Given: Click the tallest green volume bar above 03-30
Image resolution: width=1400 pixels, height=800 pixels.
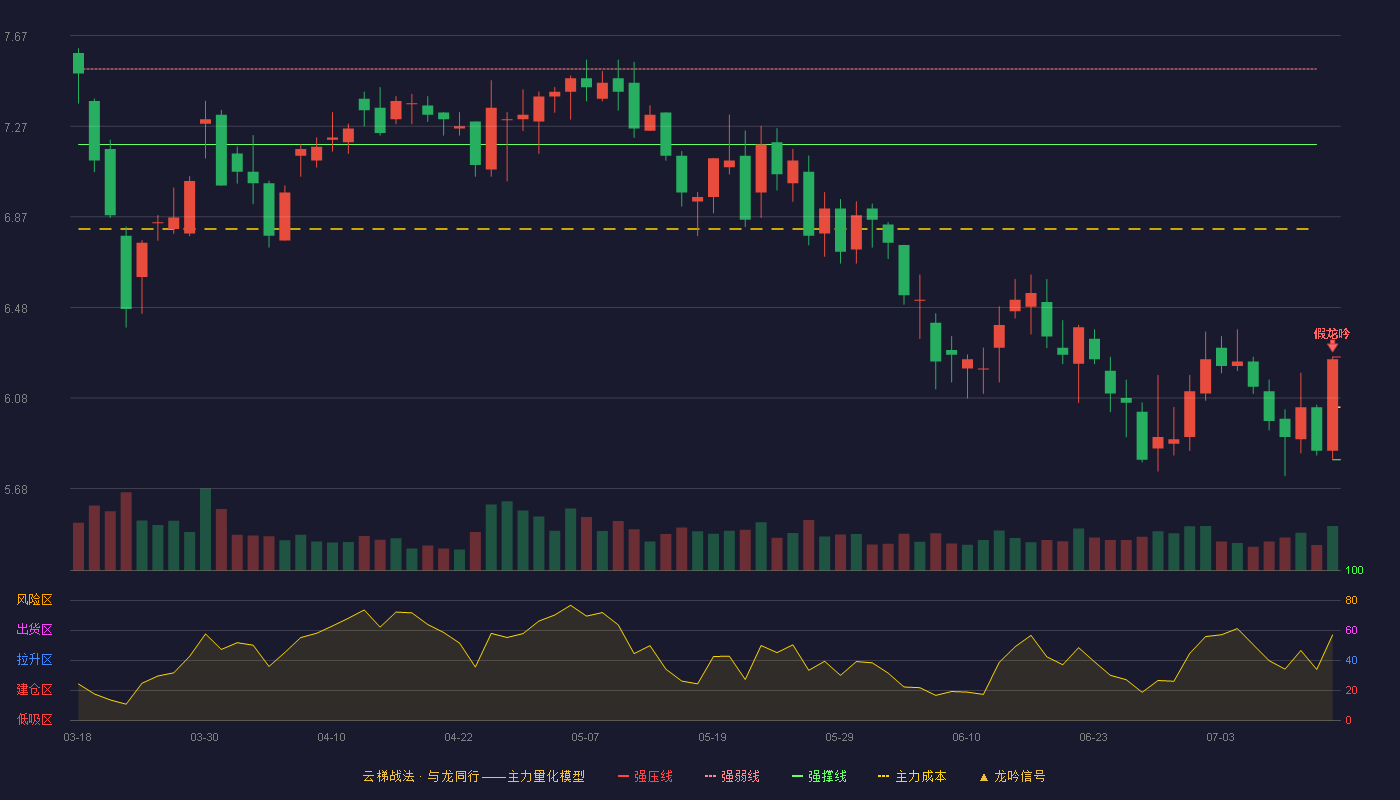Looking at the screenshot, I should pos(205,529).
